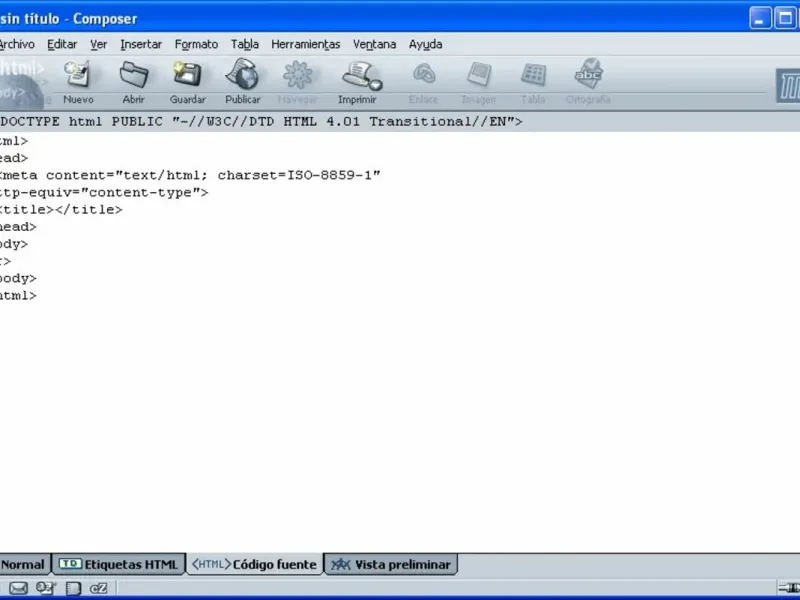Viewport: 800px width, 600px height.
Task: Click the online/offline connection icon
Action: (789, 588)
